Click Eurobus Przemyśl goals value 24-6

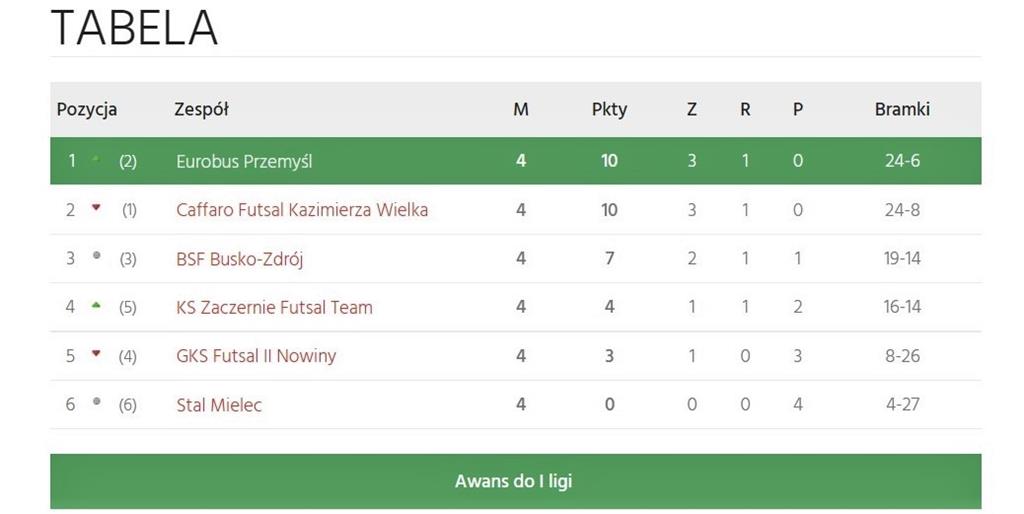(902, 161)
